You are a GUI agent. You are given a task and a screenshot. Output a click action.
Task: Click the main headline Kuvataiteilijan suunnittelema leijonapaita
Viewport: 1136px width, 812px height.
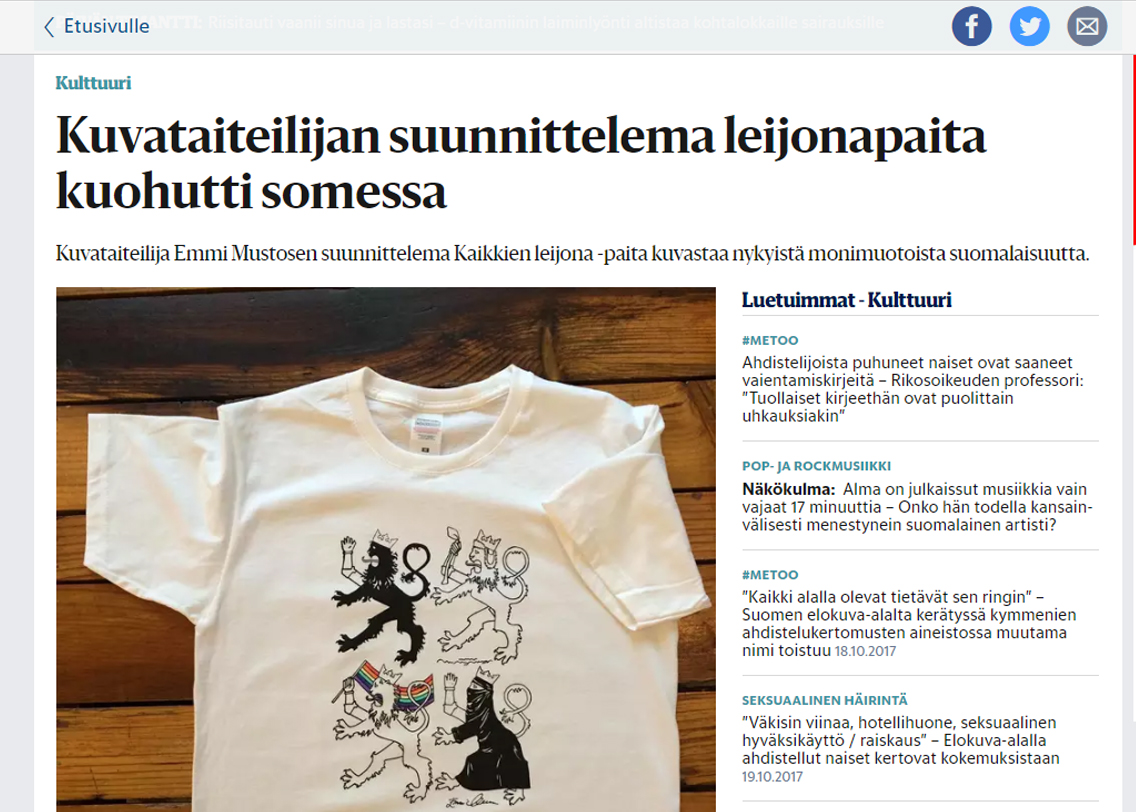[521, 164]
